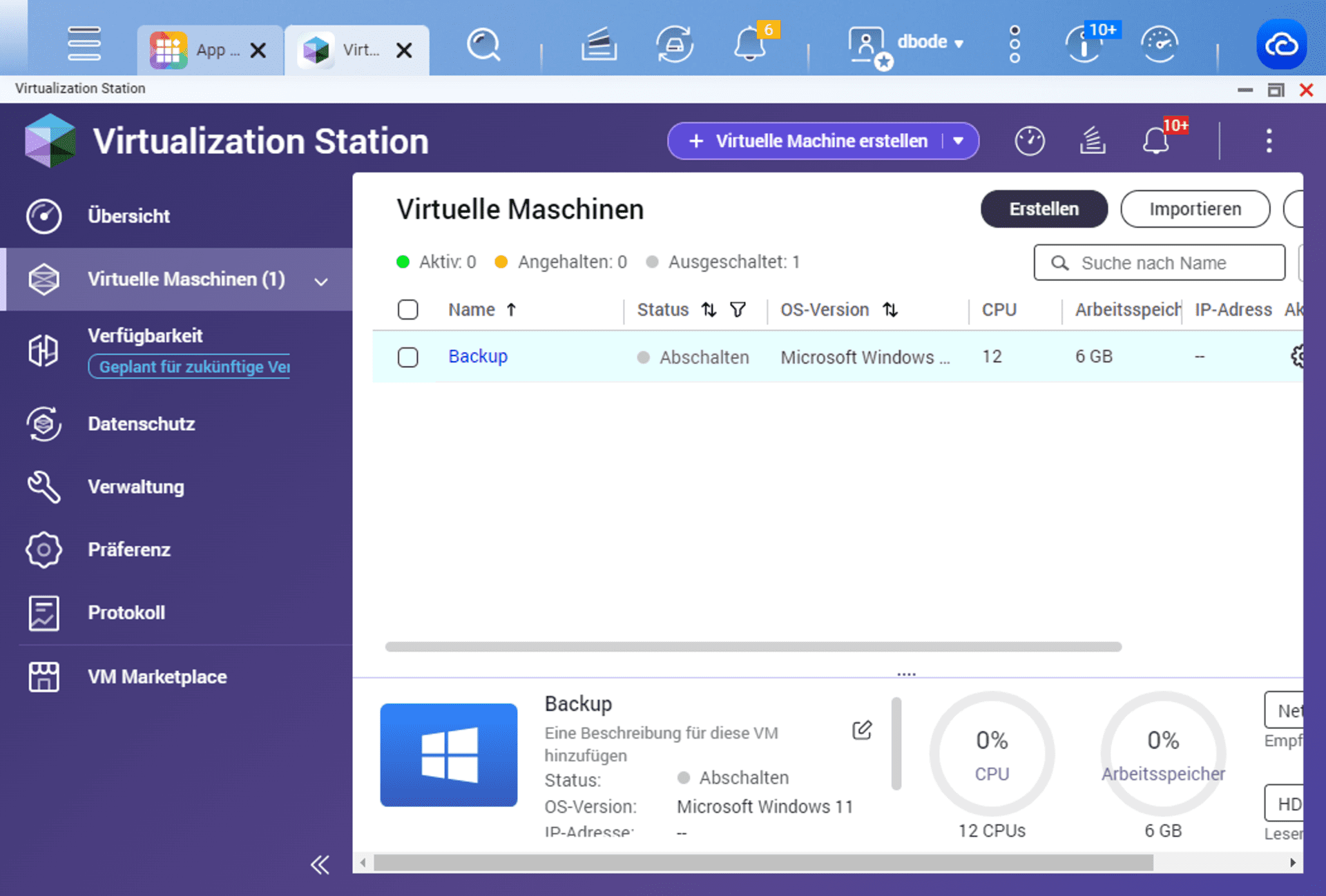
Task: Collapse the sidebar with double-chevron icon
Action: click(x=320, y=864)
